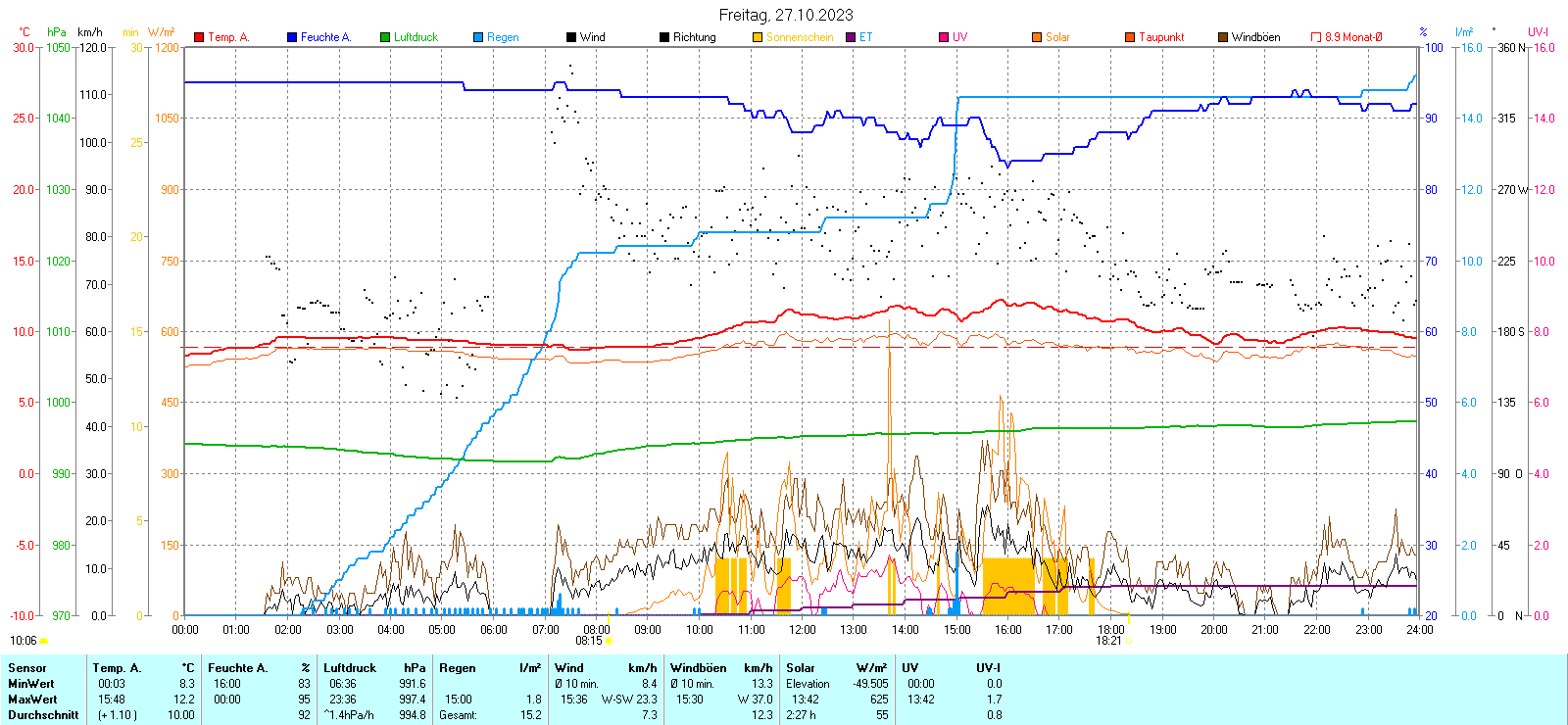The height and width of the screenshot is (725, 1568).
Task: Select the Windböen column header in table
Action: point(698,668)
